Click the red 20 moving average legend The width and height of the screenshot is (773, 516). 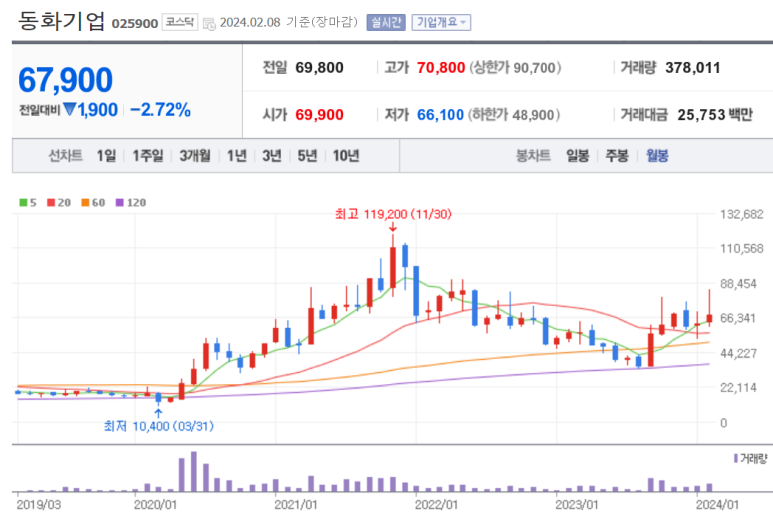(59, 203)
